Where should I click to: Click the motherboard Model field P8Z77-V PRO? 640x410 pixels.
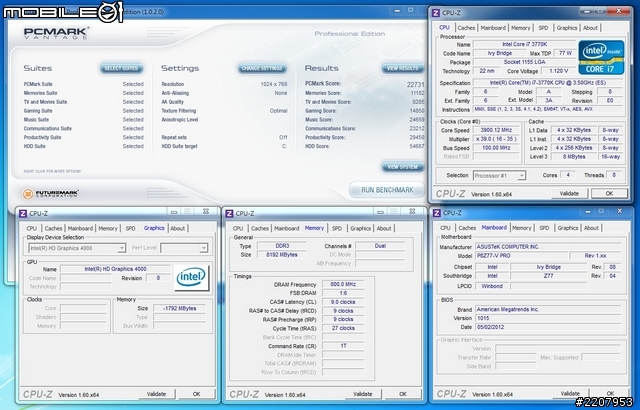coord(522,256)
